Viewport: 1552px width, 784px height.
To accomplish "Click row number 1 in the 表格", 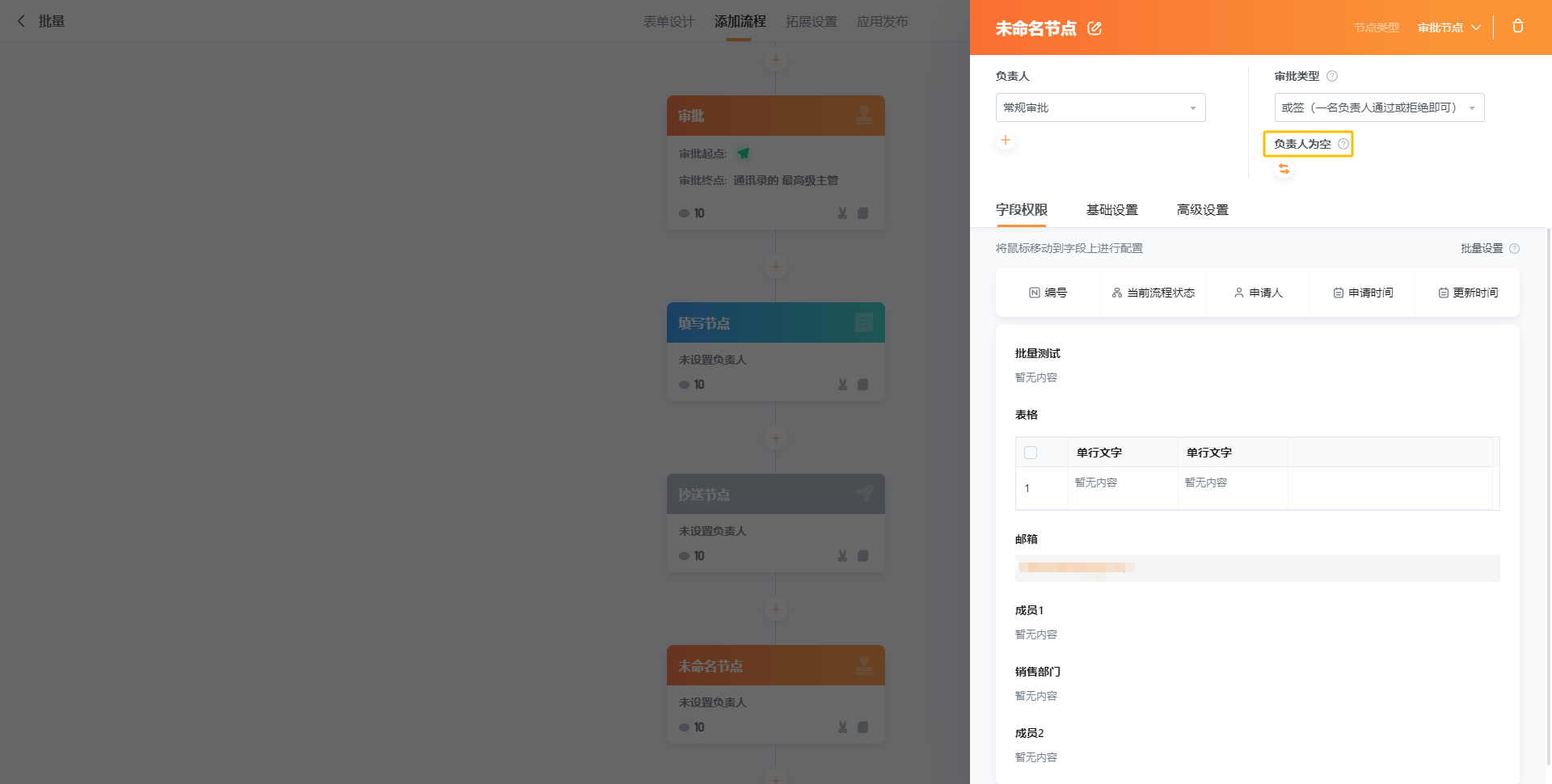I will pyautogui.click(x=1027, y=488).
